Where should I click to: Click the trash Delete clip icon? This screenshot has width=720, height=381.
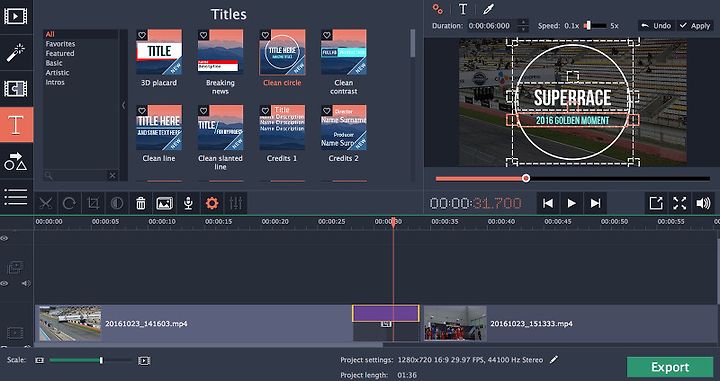[x=141, y=203]
